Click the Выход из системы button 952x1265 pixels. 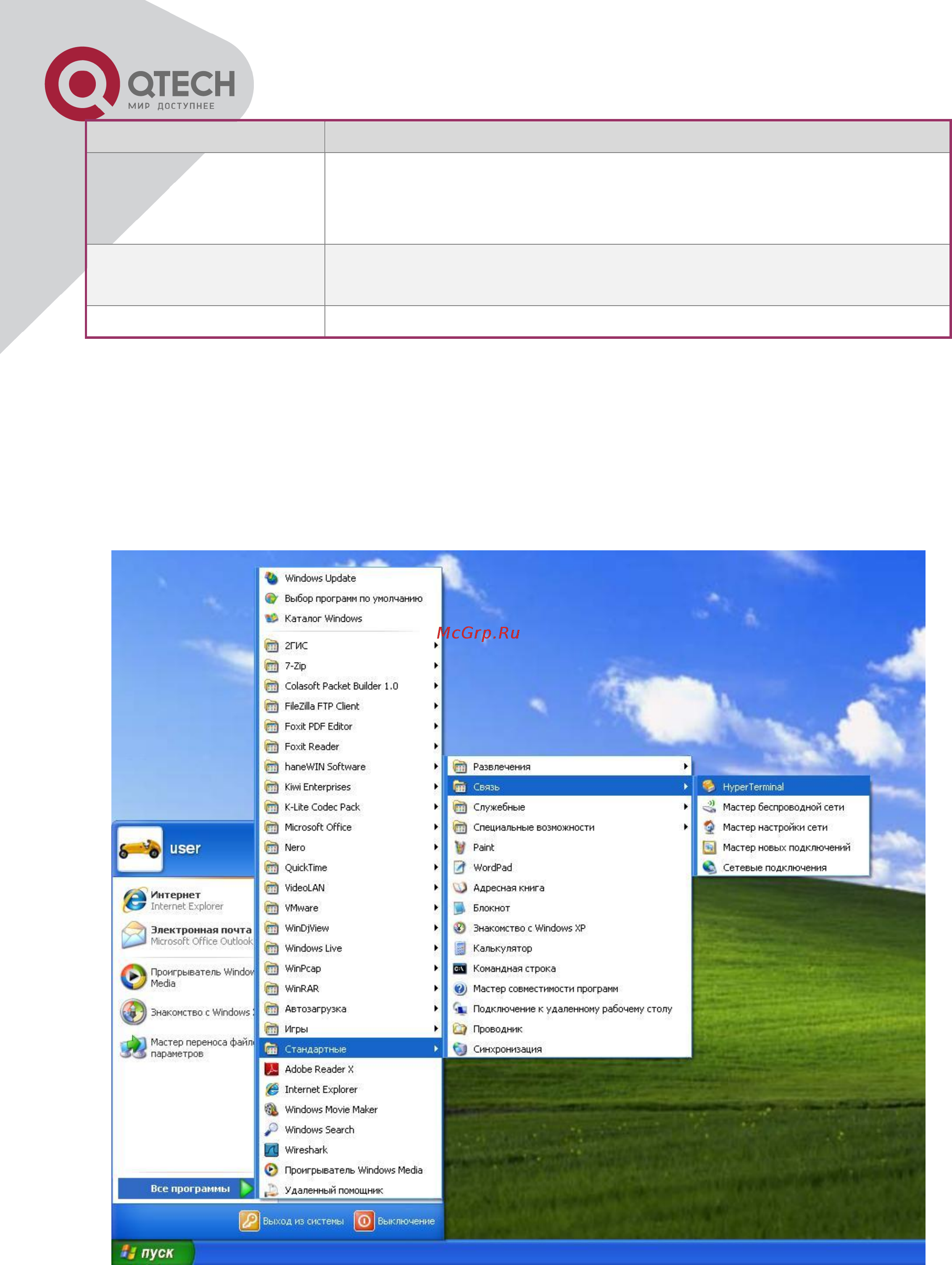tap(292, 1221)
